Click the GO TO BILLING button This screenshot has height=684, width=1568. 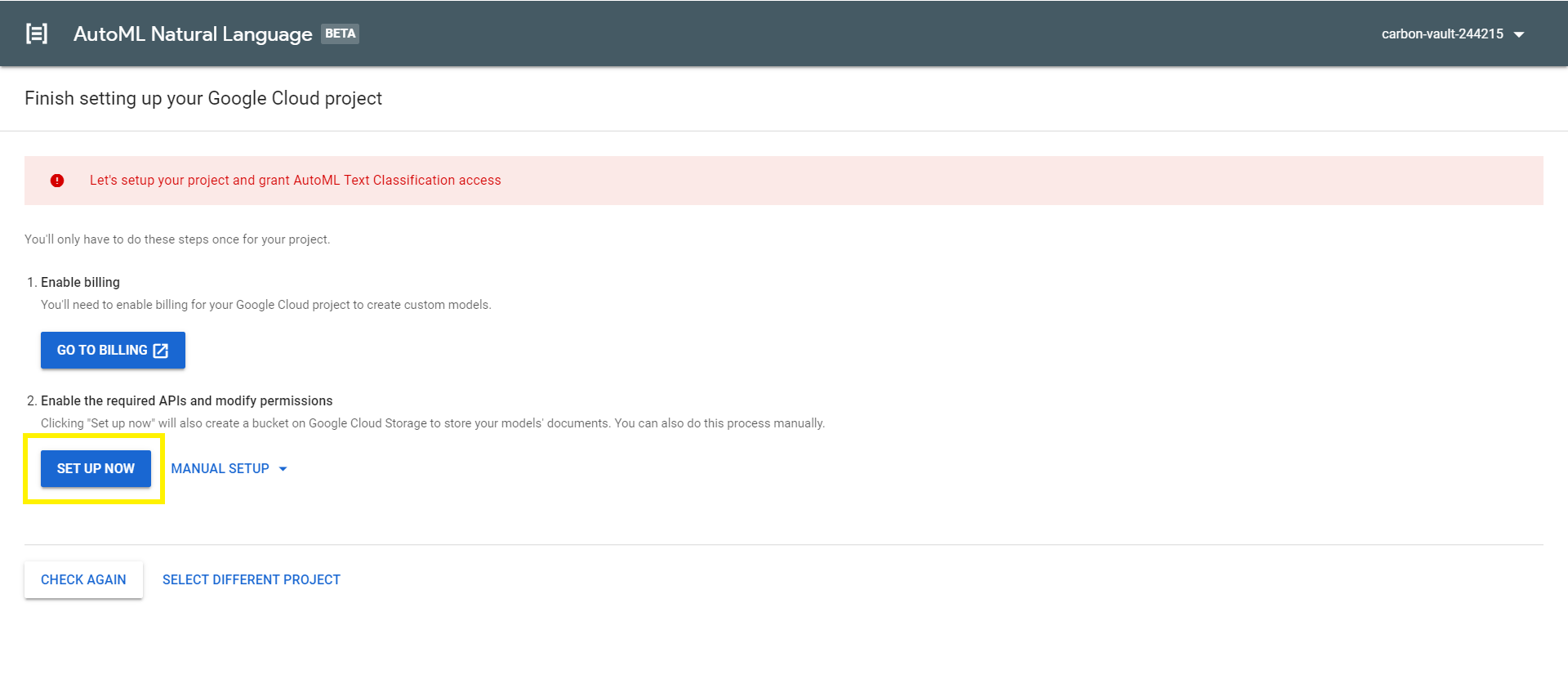click(x=113, y=351)
